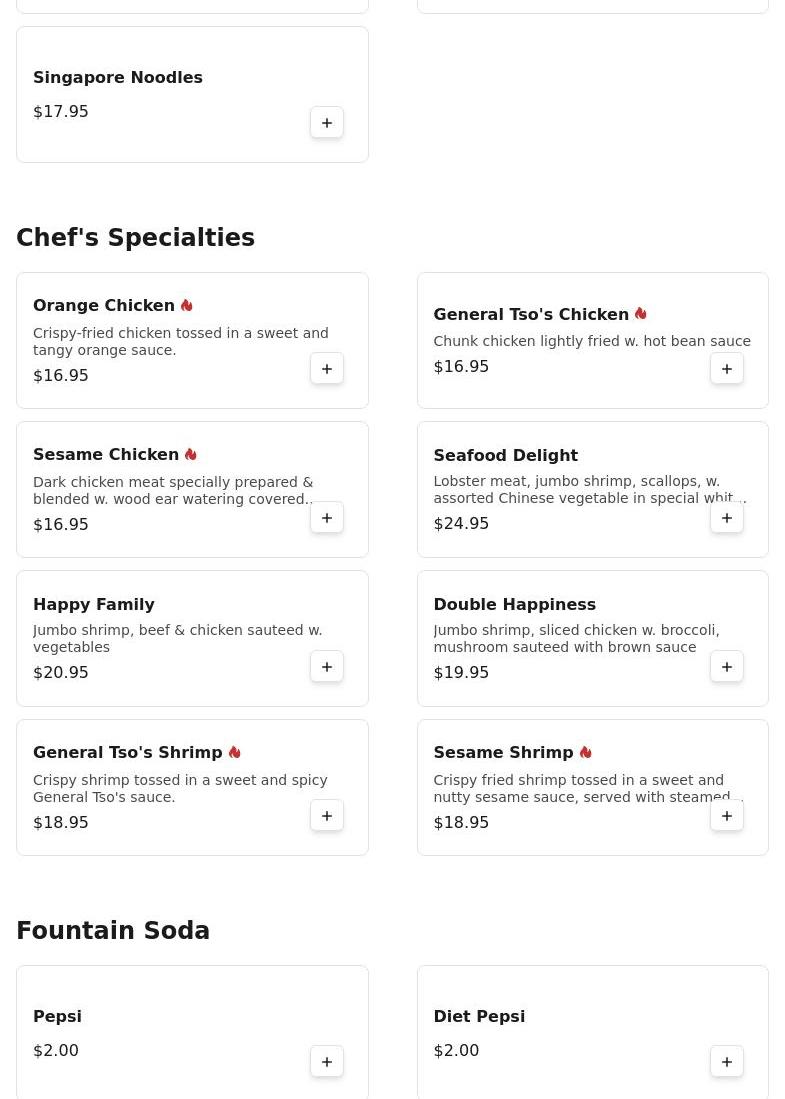The height and width of the screenshot is (1099, 785).
Task: Click the spicy flame icon beside Sesame Shrimp
Action: (x=586, y=753)
